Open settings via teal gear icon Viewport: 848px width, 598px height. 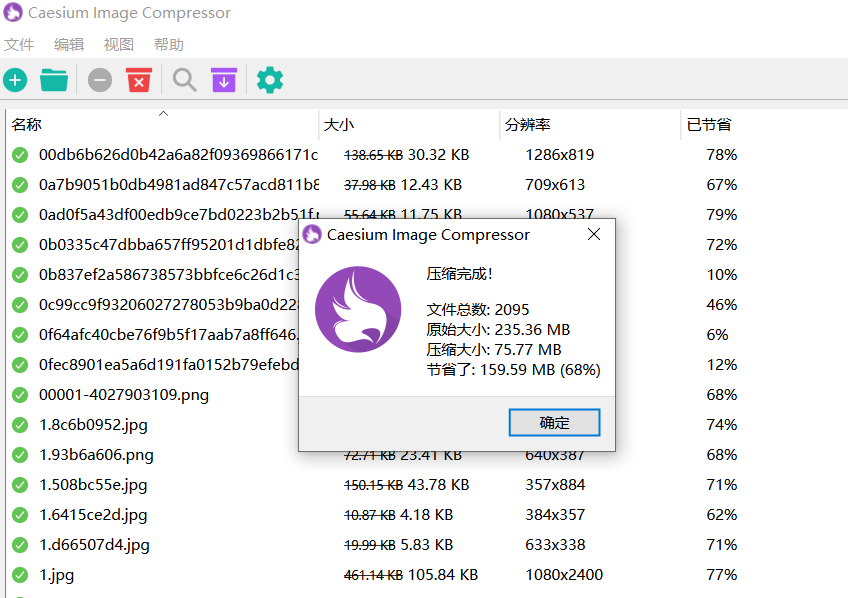click(x=270, y=80)
